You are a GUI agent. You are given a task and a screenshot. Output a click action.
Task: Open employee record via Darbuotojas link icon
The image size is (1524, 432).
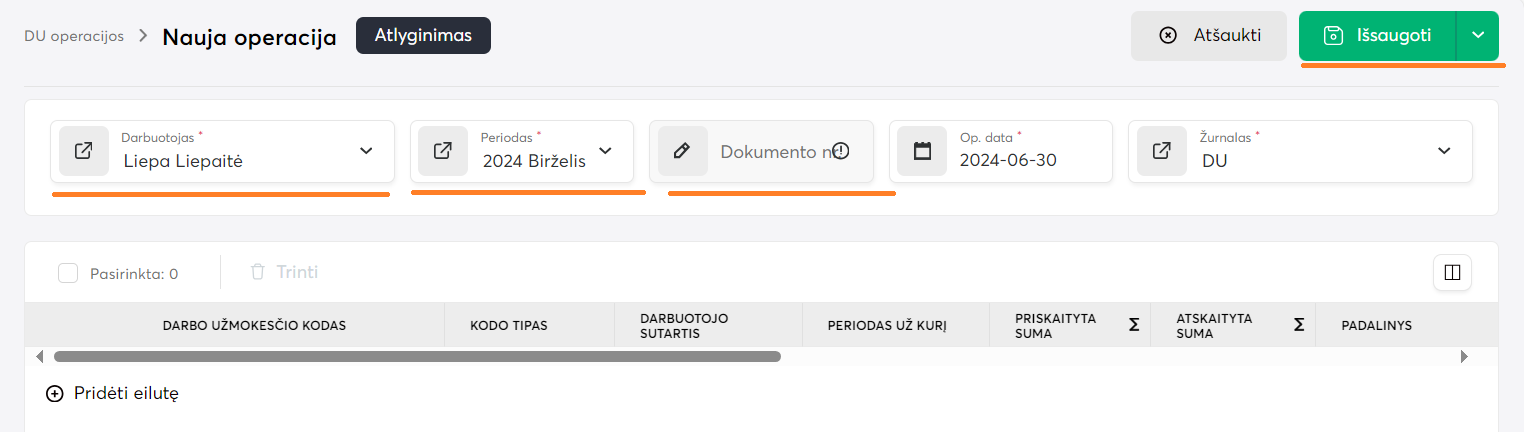pyautogui.click(x=84, y=151)
